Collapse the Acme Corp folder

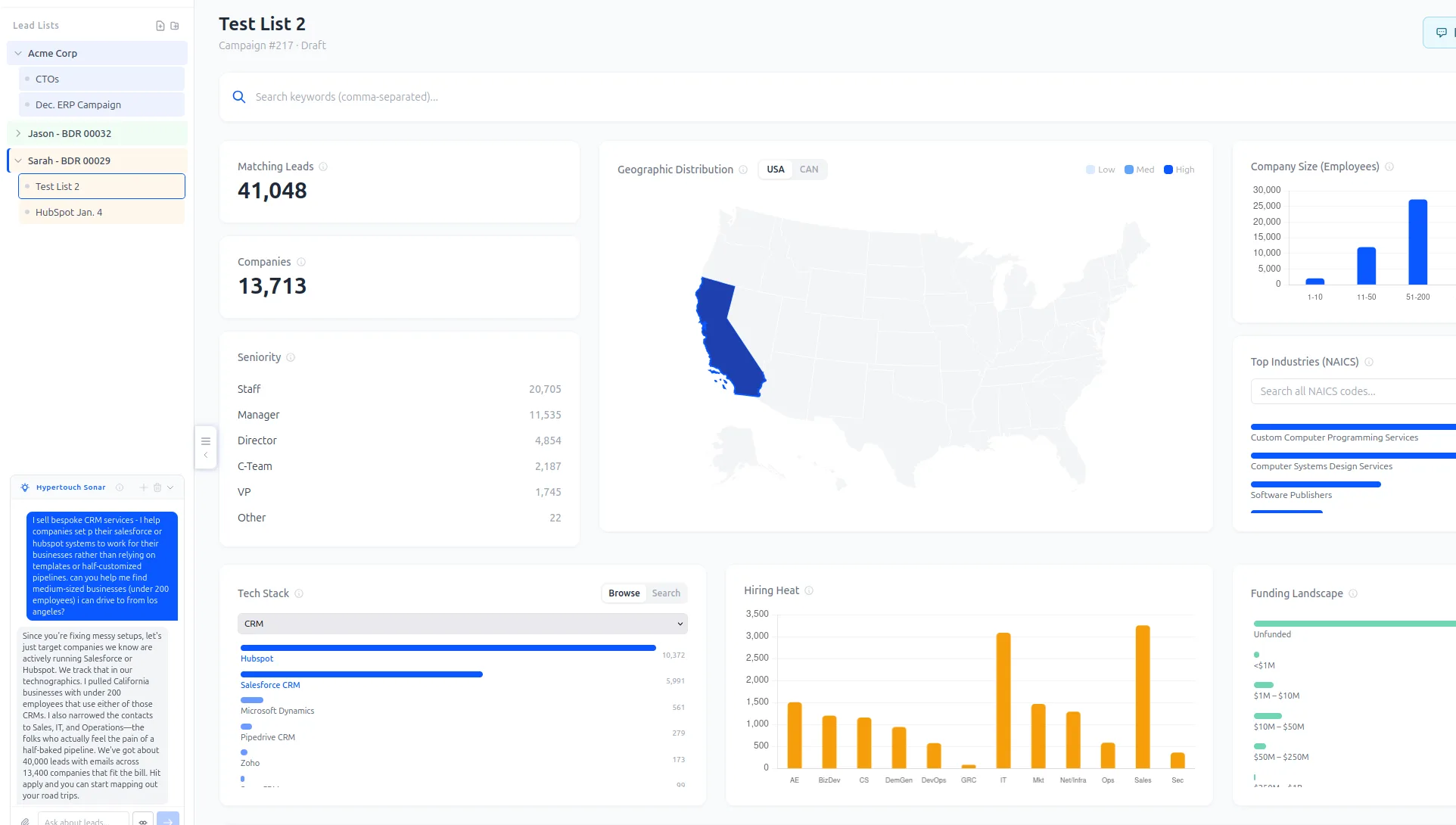pyautogui.click(x=18, y=53)
